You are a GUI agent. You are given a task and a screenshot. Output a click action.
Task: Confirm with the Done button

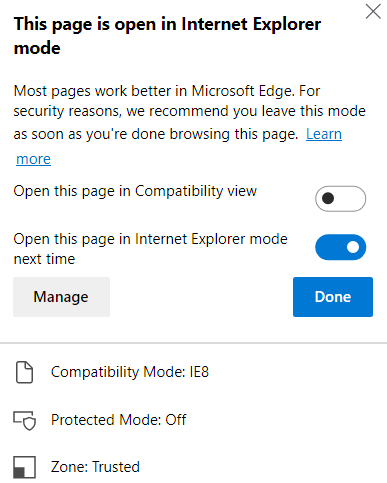coord(333,297)
